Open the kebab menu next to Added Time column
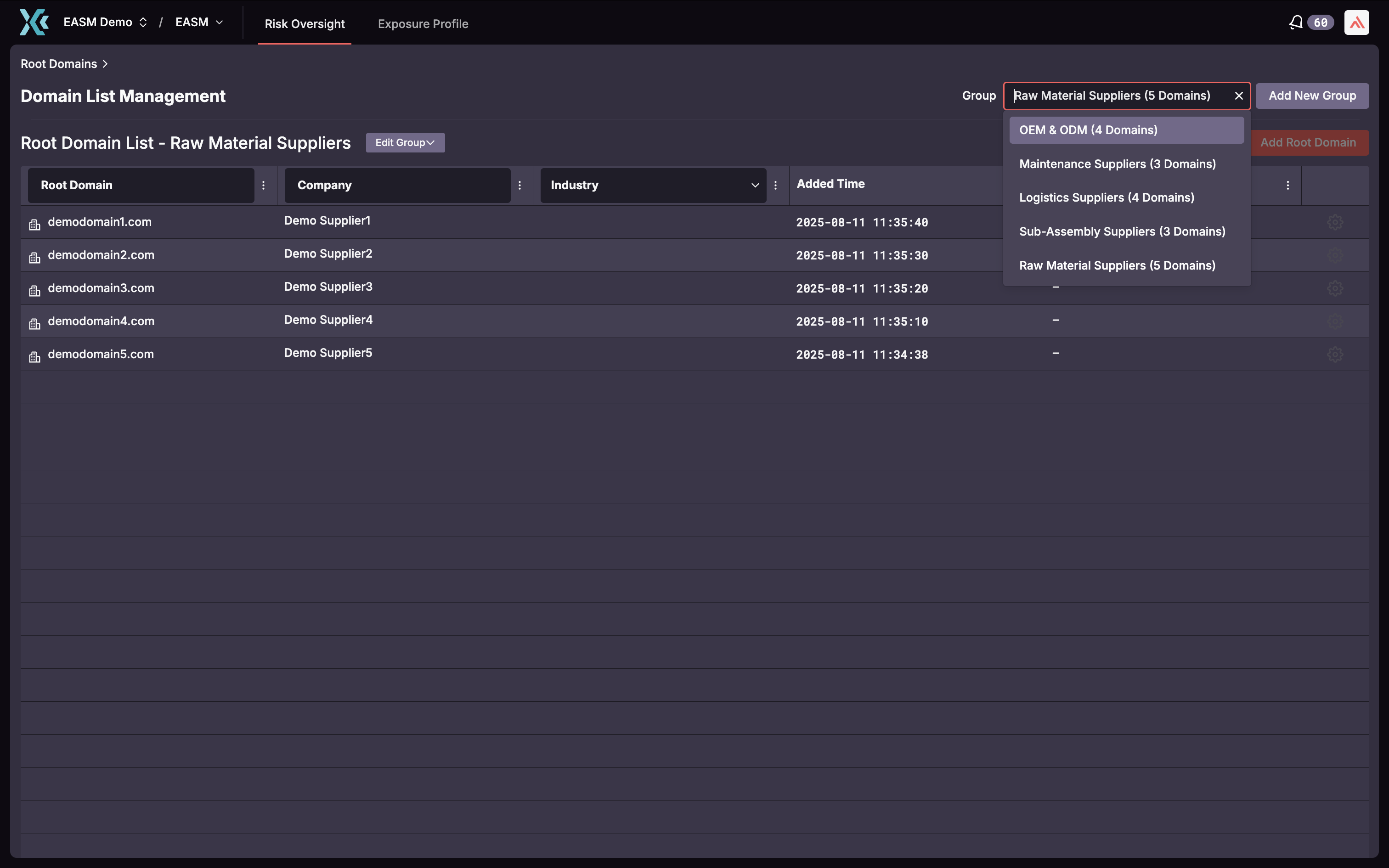The image size is (1389, 868). pos(1288,184)
